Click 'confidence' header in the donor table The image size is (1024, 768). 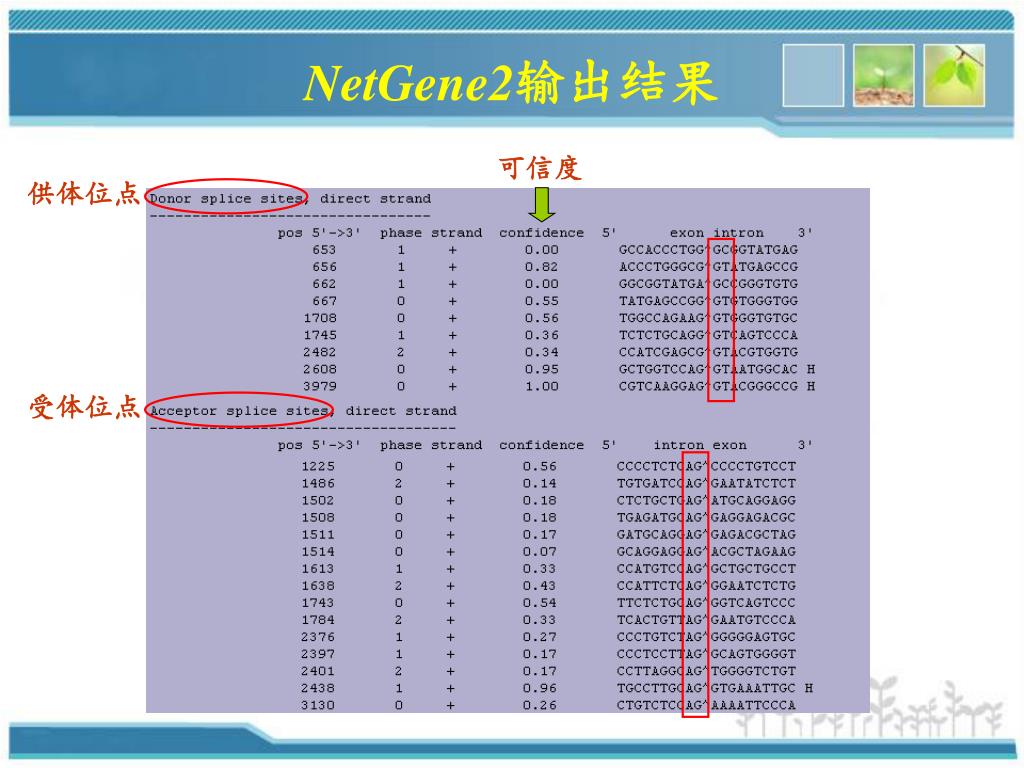[541, 232]
